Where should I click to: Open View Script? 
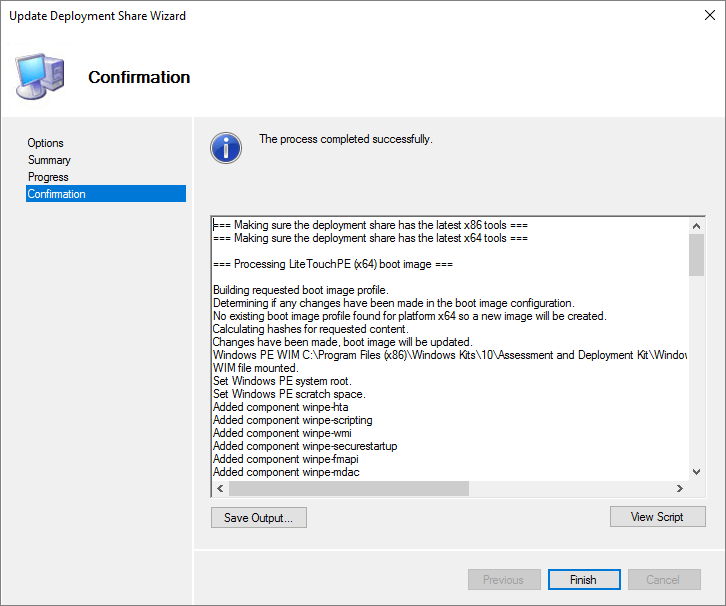(657, 517)
